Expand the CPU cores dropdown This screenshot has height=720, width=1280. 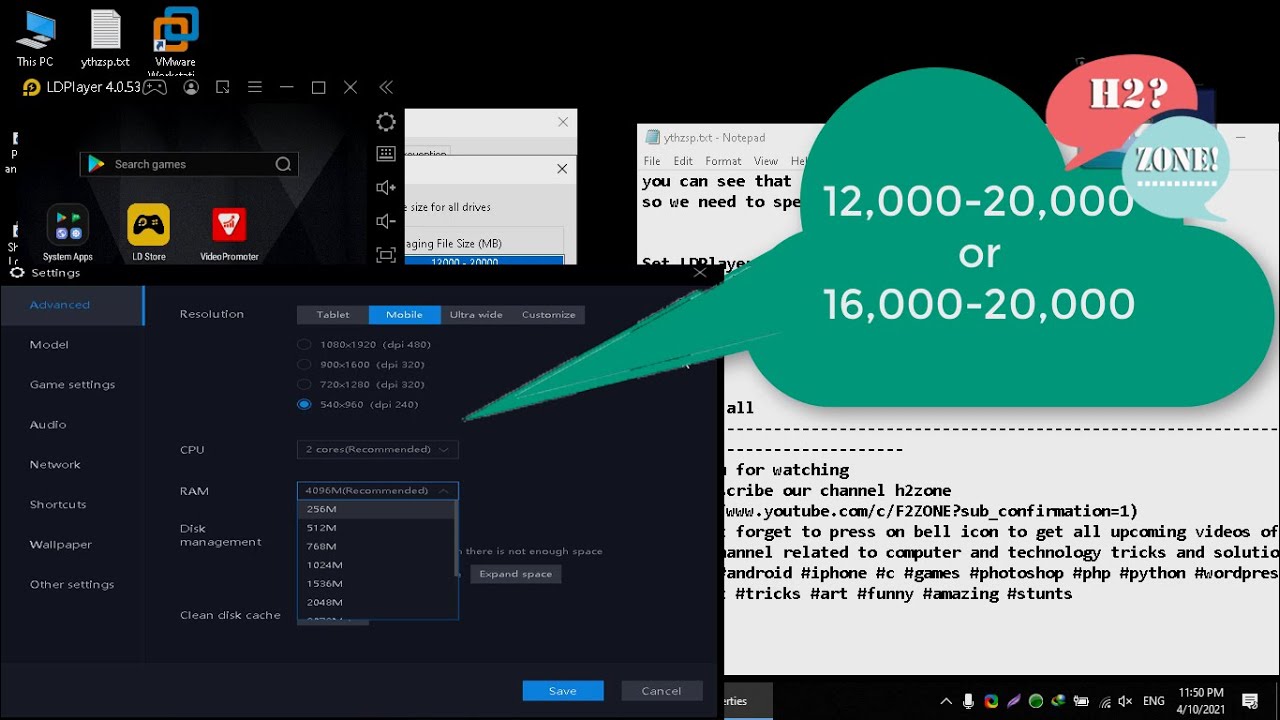(378, 449)
